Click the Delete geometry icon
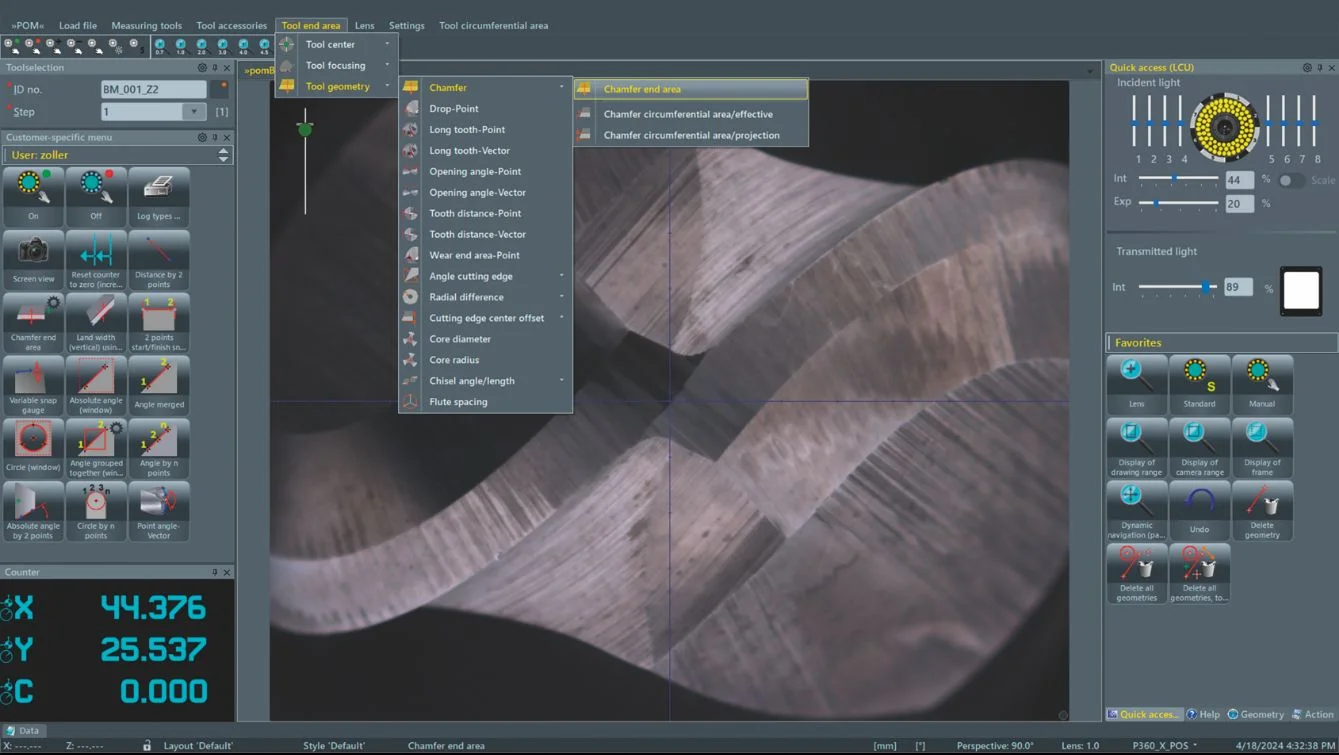 coord(1261,507)
